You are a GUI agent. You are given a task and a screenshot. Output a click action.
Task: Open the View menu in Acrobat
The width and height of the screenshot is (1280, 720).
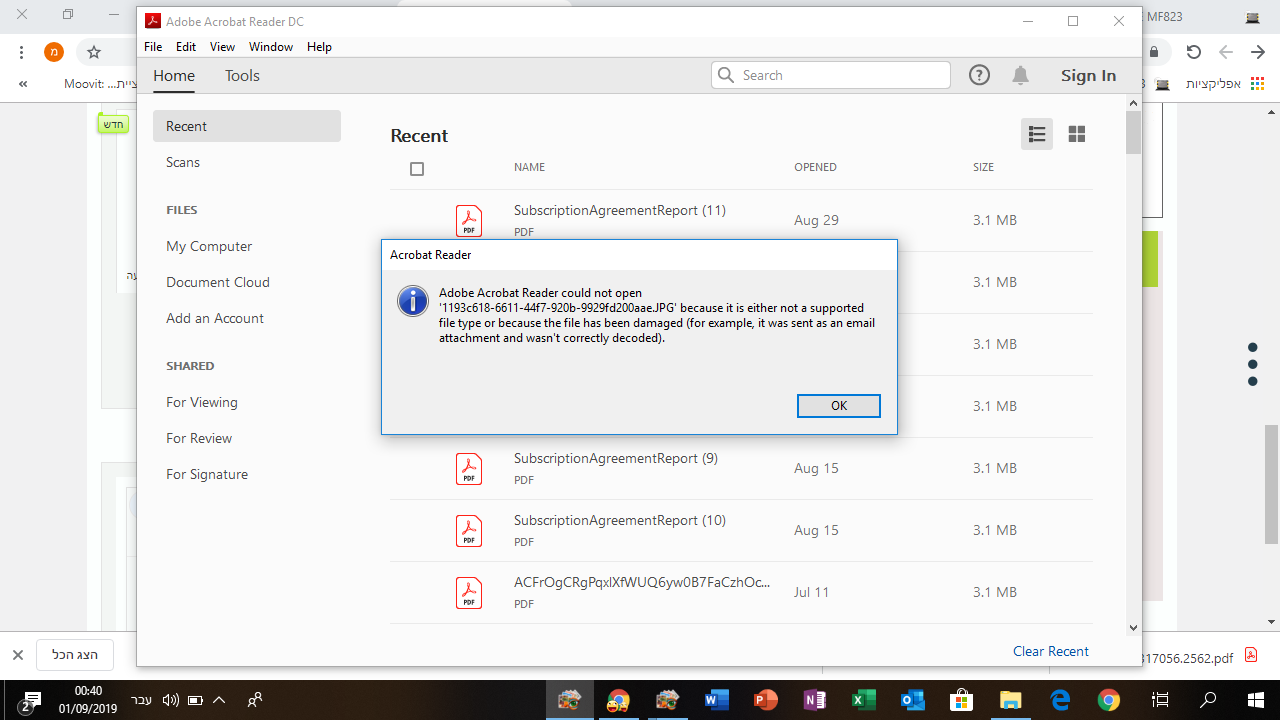pos(222,47)
